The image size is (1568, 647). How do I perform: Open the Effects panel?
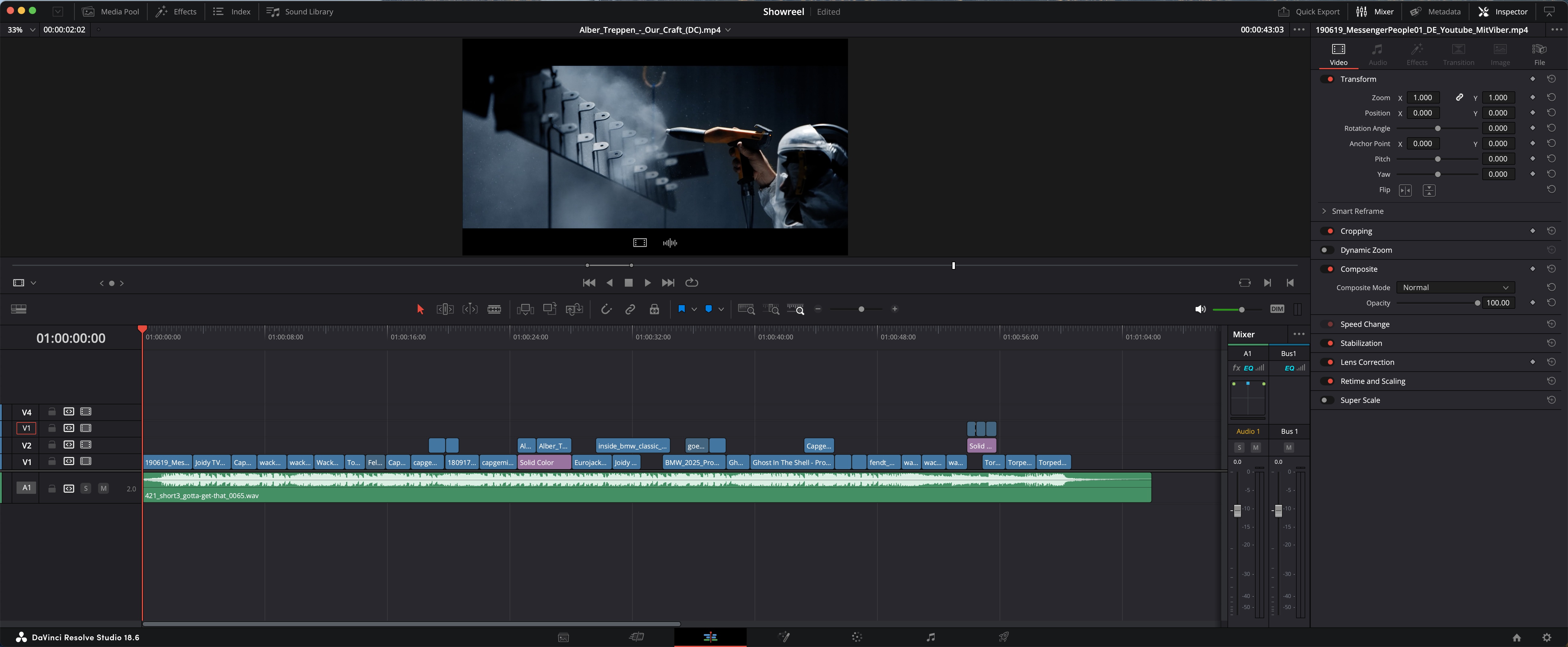coord(176,12)
